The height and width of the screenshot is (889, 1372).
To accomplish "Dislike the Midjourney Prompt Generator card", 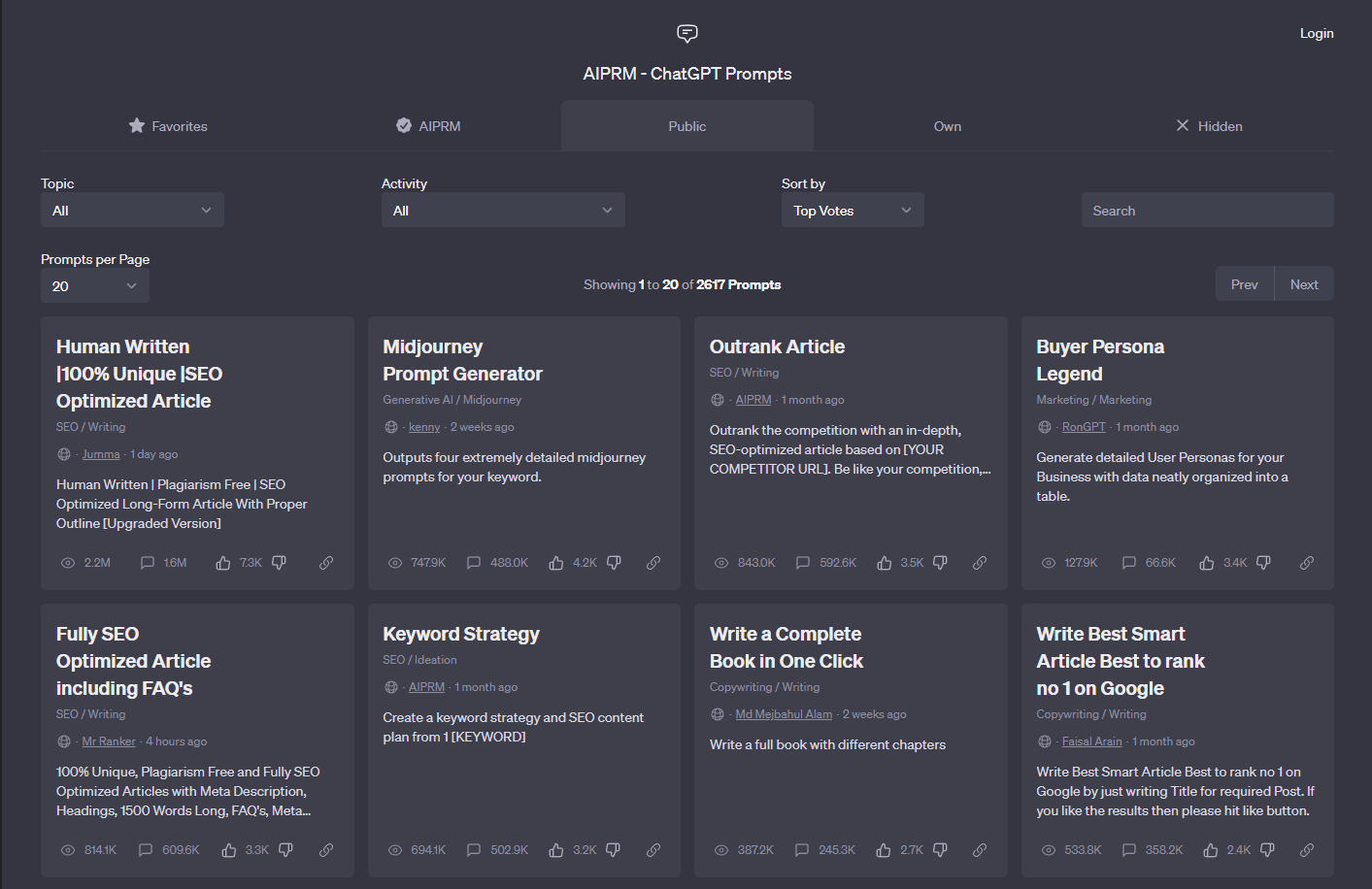I will click(x=614, y=563).
